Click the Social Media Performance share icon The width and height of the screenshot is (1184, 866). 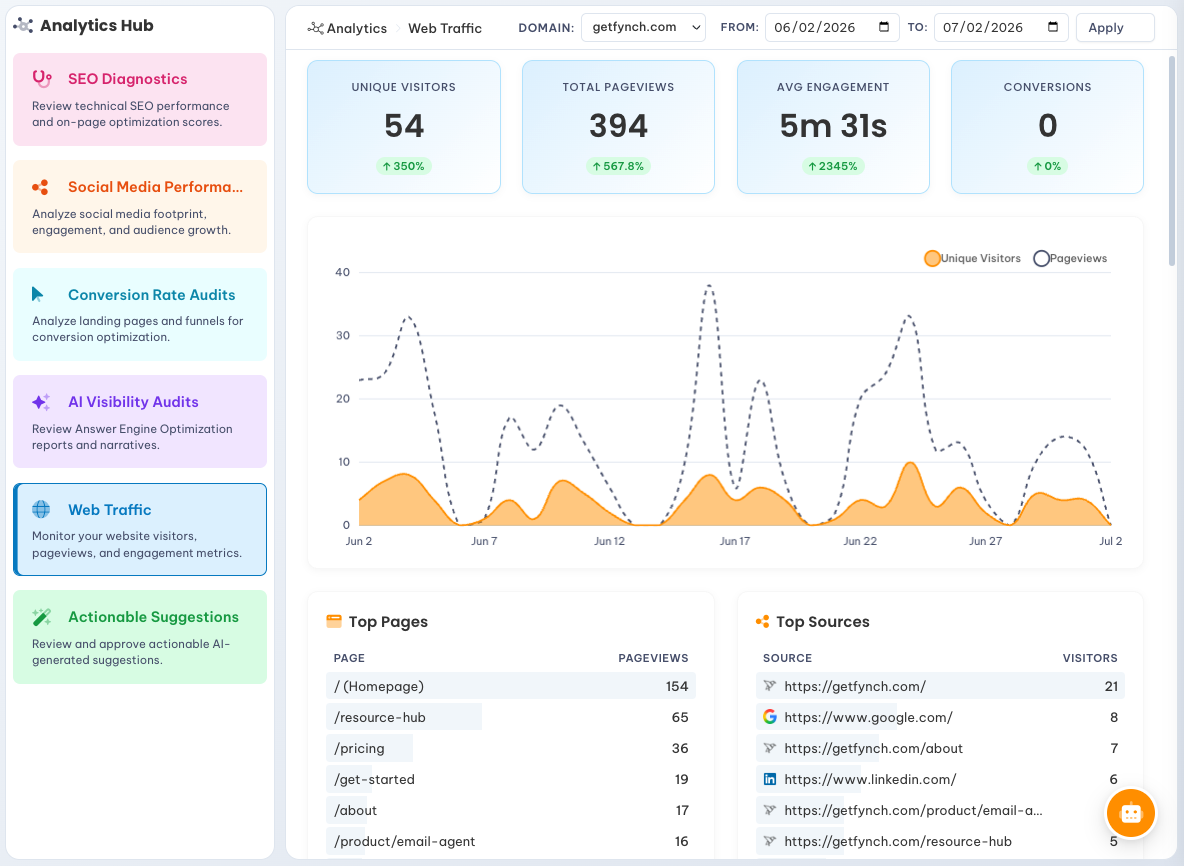41,186
